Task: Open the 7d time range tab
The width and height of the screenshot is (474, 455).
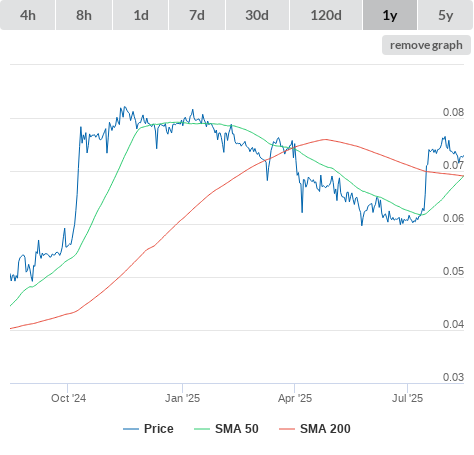Action: (197, 15)
